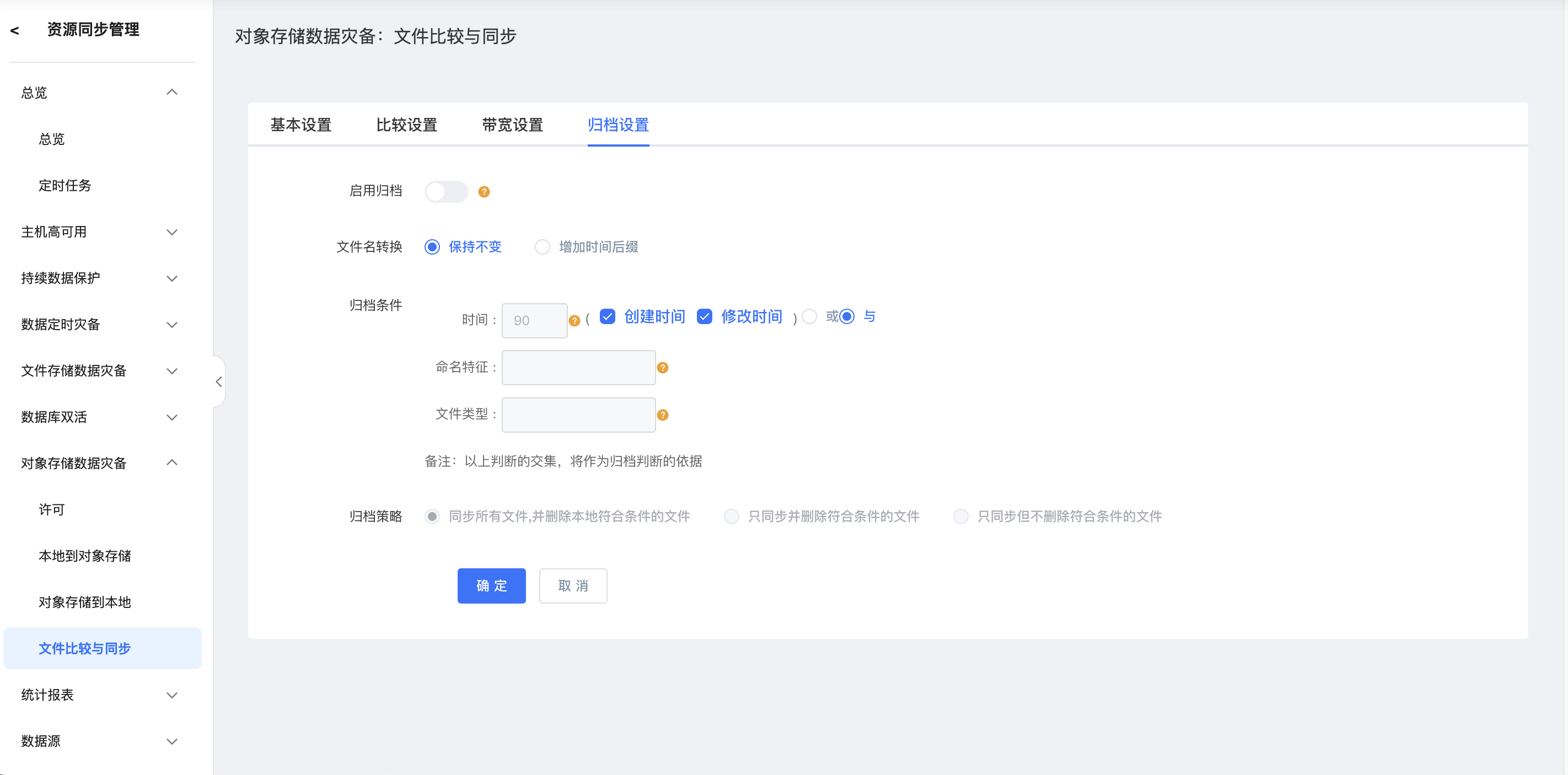
Task: Click the 命名特征 input field
Action: point(578,368)
